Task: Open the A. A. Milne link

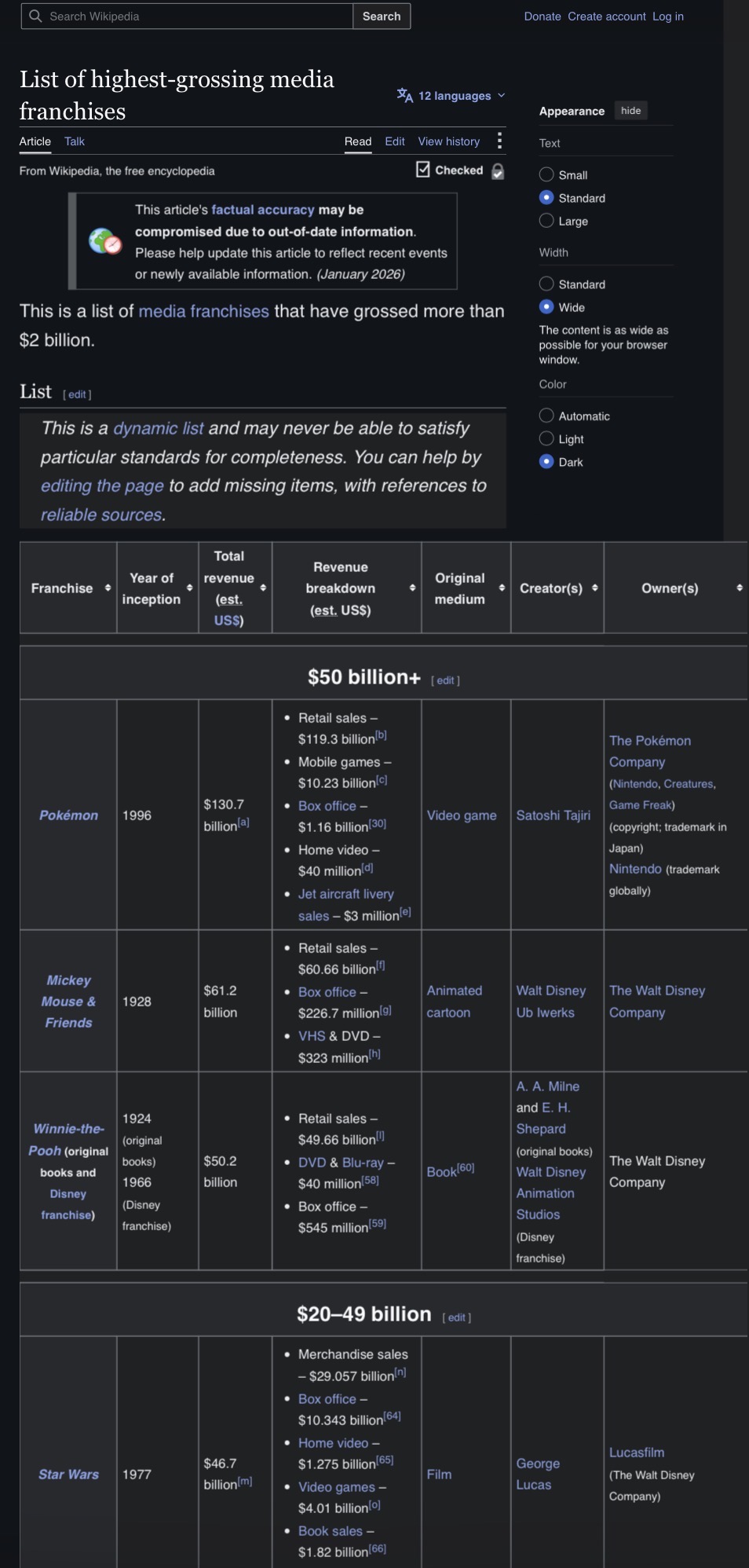Action: [x=548, y=1086]
